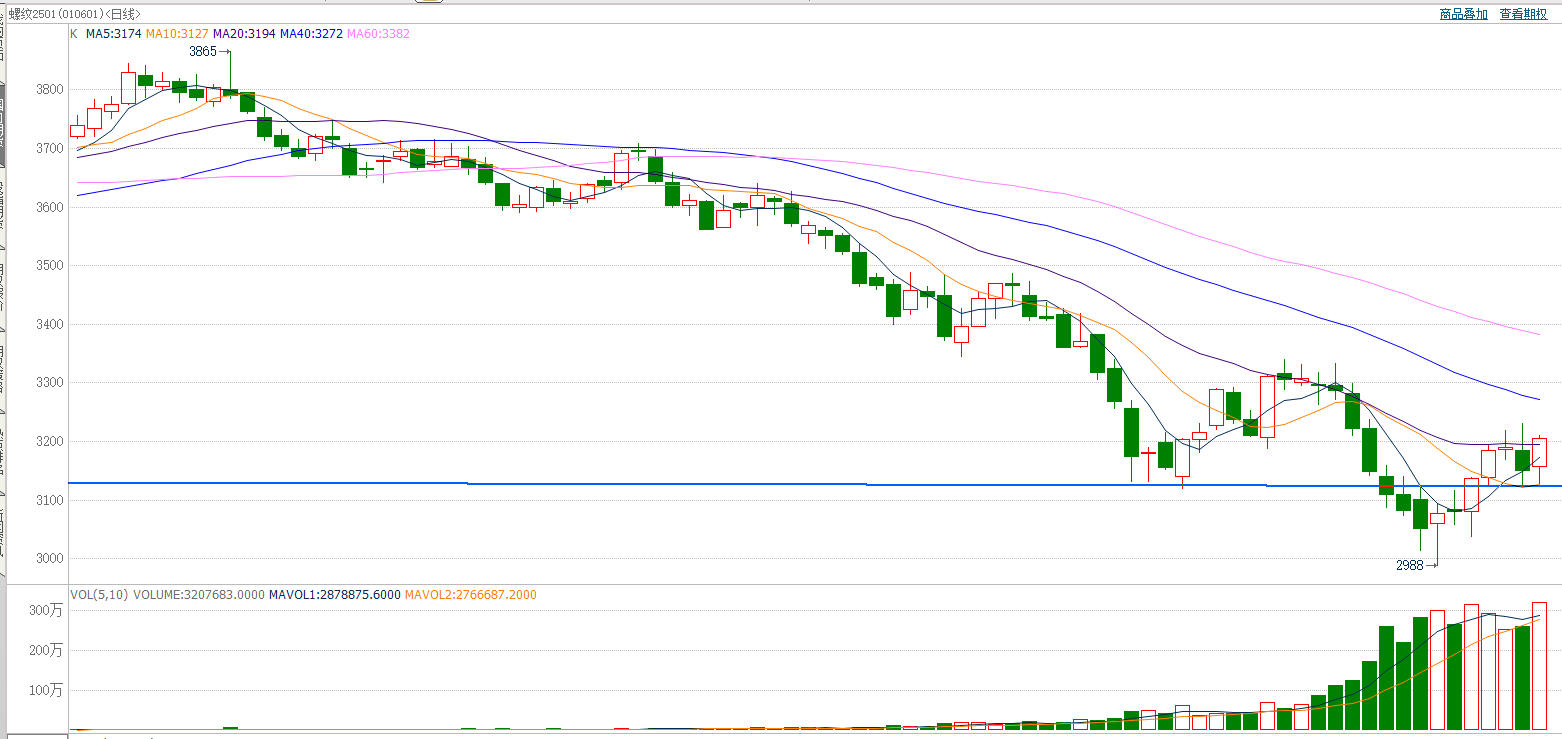Click the 100万 volume axis label
This screenshot has width=1562, height=739.
(x=45, y=690)
